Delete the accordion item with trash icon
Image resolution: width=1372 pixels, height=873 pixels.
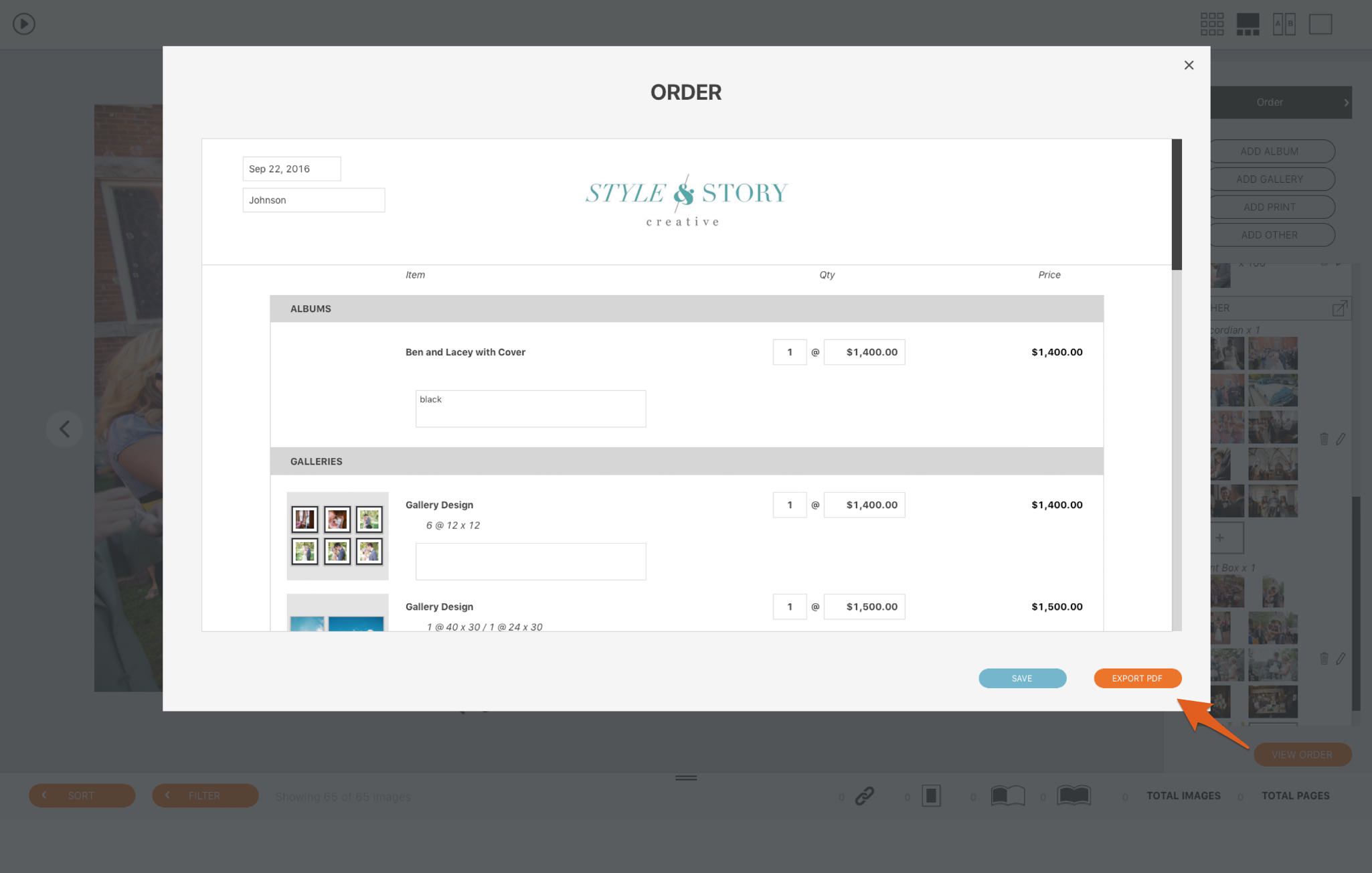tap(1324, 439)
